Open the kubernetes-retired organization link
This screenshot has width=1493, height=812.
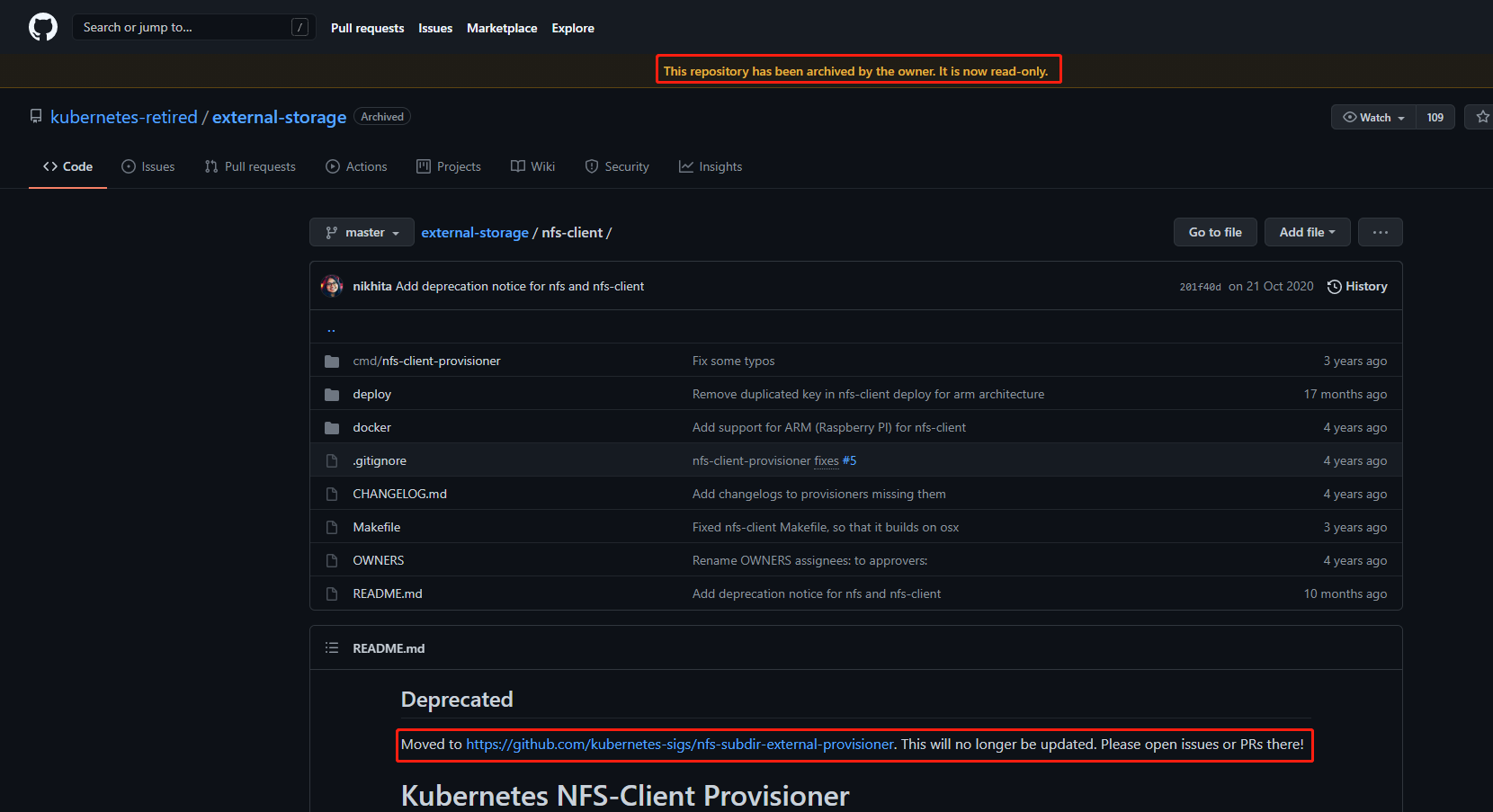124,117
